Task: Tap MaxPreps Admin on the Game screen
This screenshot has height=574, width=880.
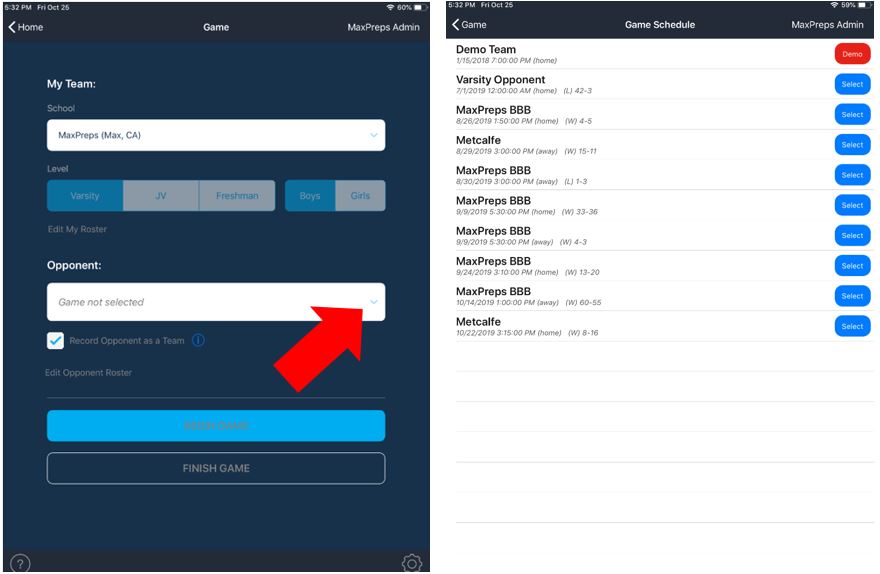Action: click(x=383, y=27)
